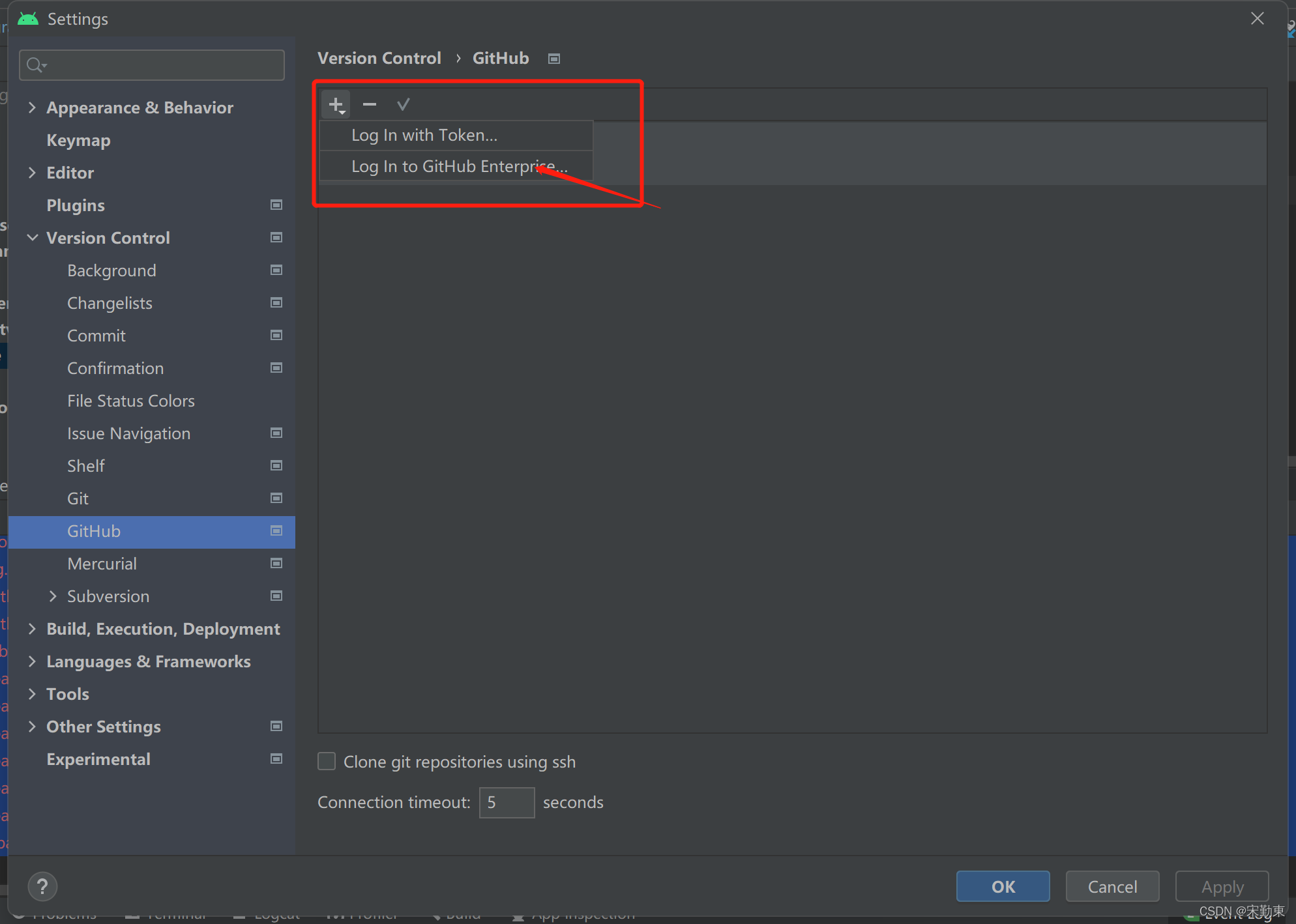This screenshot has width=1296, height=924.
Task: Enable Clone git repositories using ssh
Action: pyautogui.click(x=327, y=762)
